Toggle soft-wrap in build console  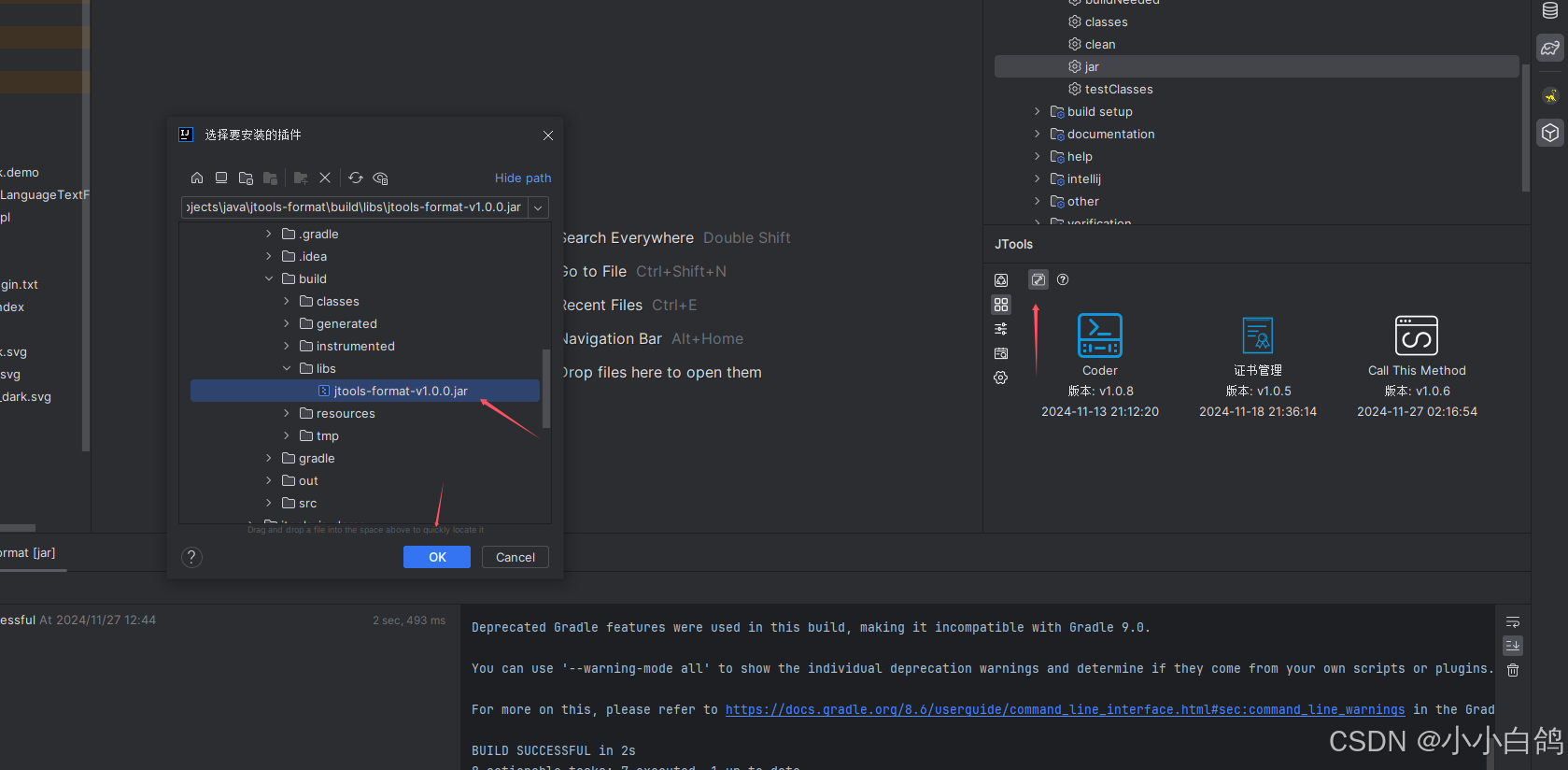1513,621
